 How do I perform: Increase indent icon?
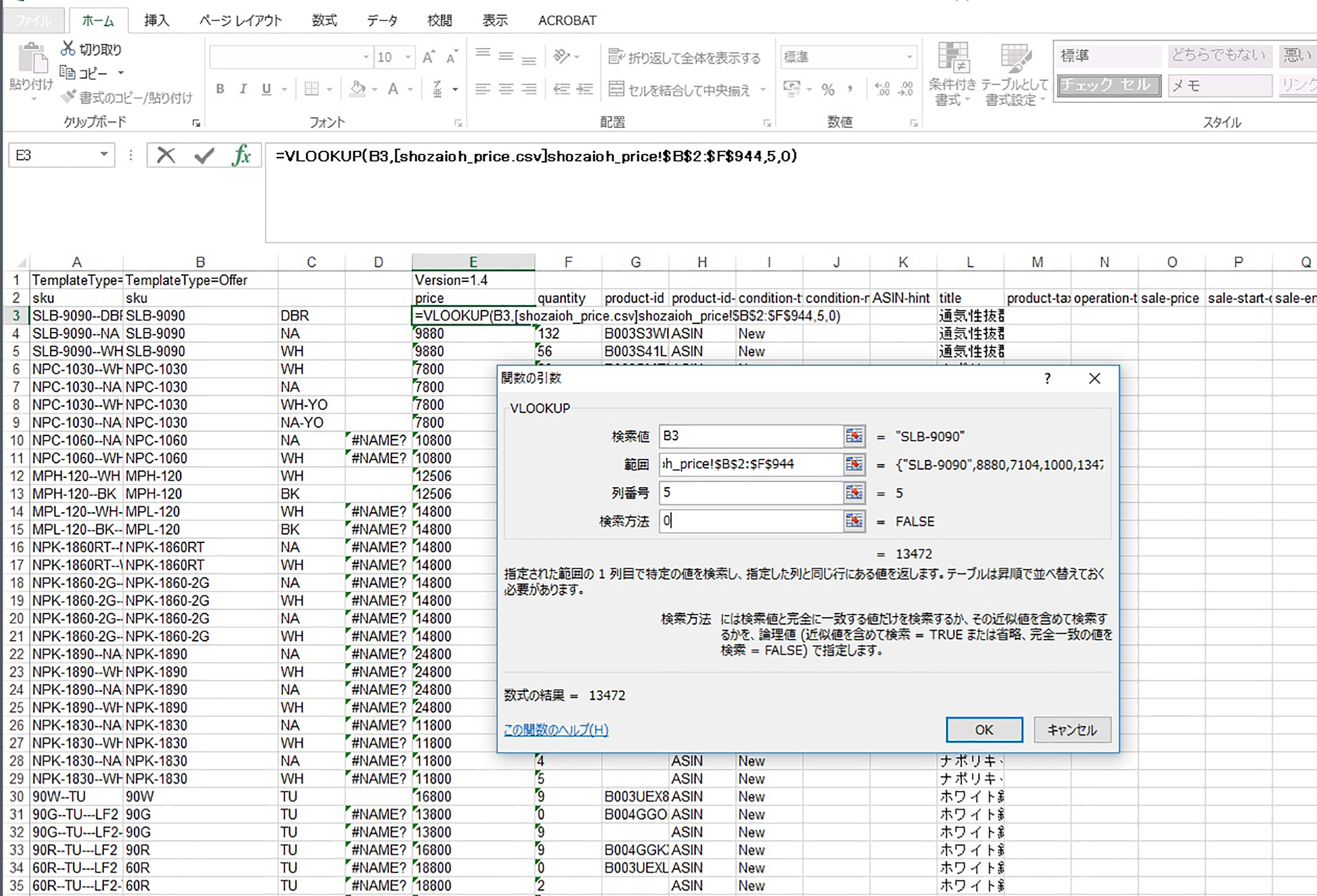tap(585, 89)
